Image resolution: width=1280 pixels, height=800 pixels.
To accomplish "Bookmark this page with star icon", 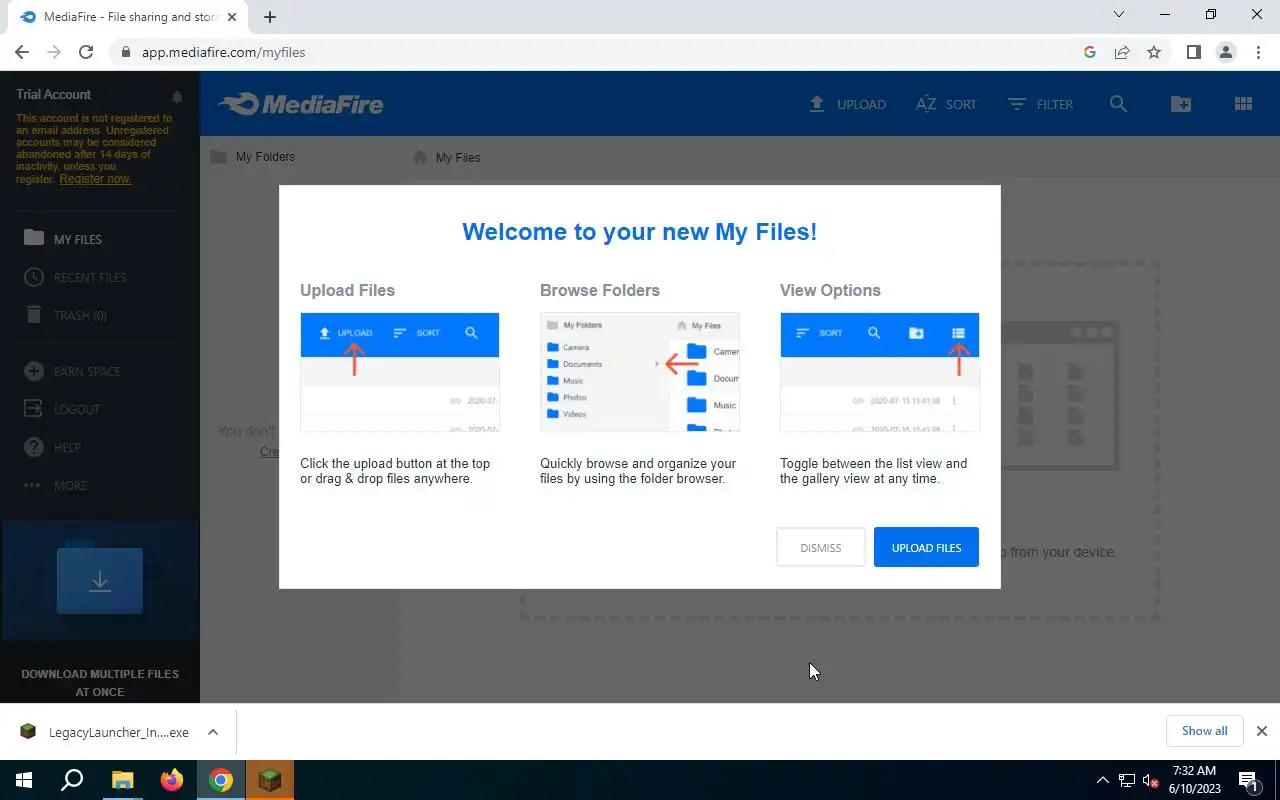I will point(1154,52).
